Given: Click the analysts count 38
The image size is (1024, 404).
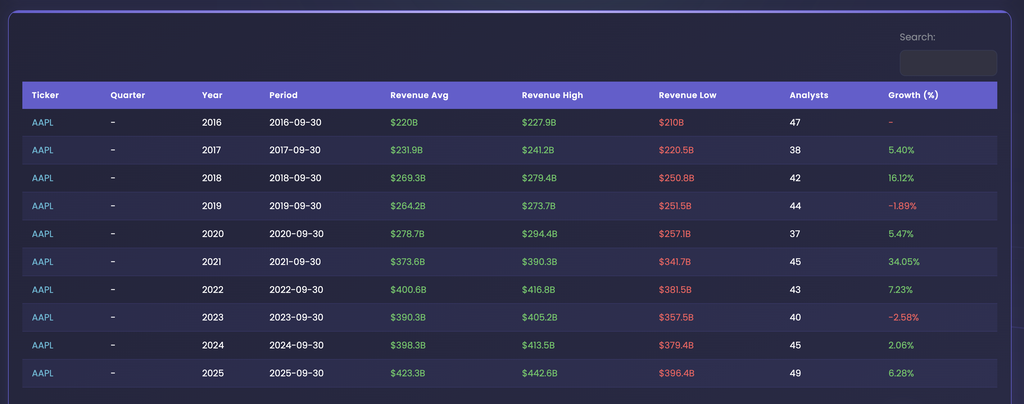Looking at the screenshot, I should 795,150.
